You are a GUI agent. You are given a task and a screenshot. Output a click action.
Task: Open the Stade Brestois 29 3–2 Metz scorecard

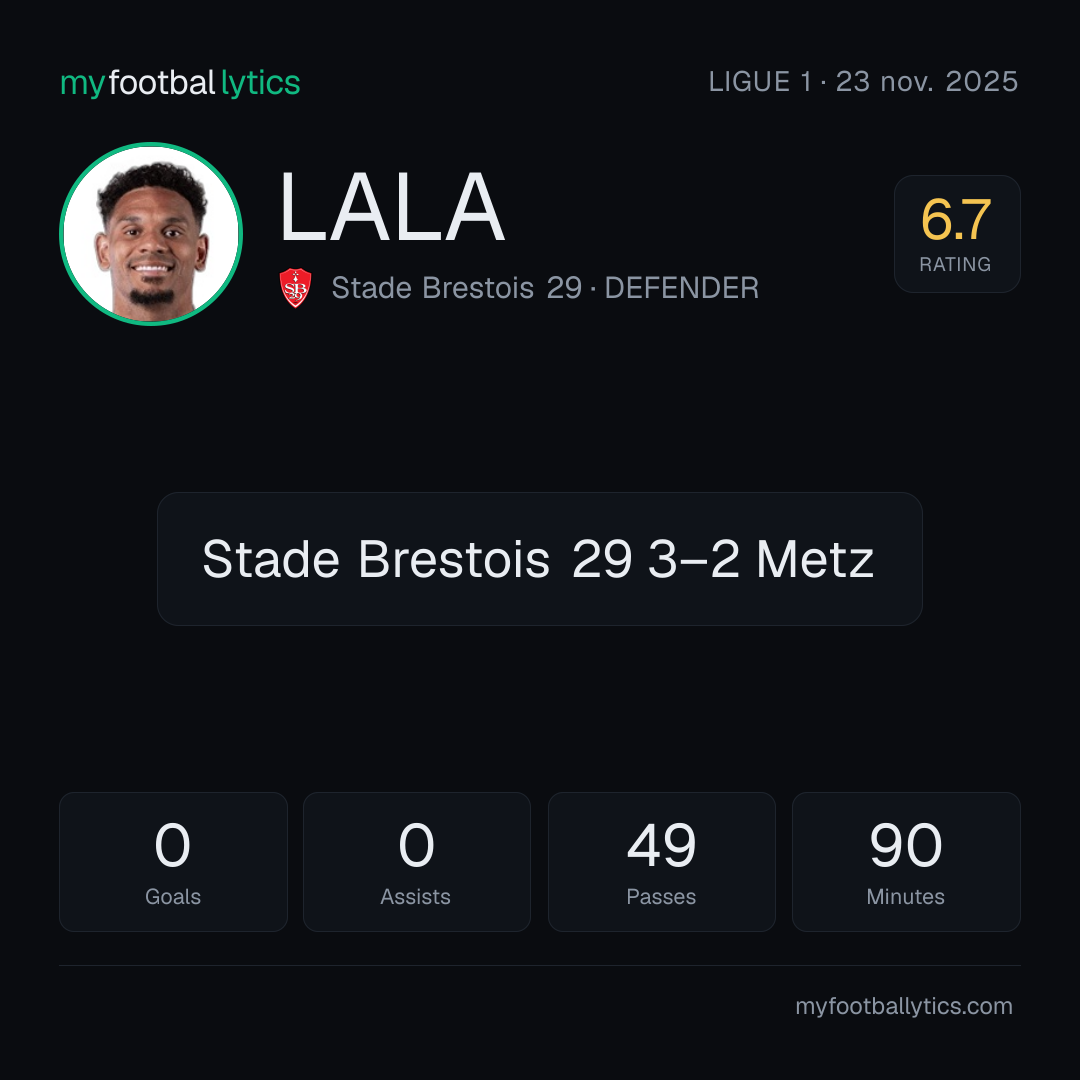[539, 559]
